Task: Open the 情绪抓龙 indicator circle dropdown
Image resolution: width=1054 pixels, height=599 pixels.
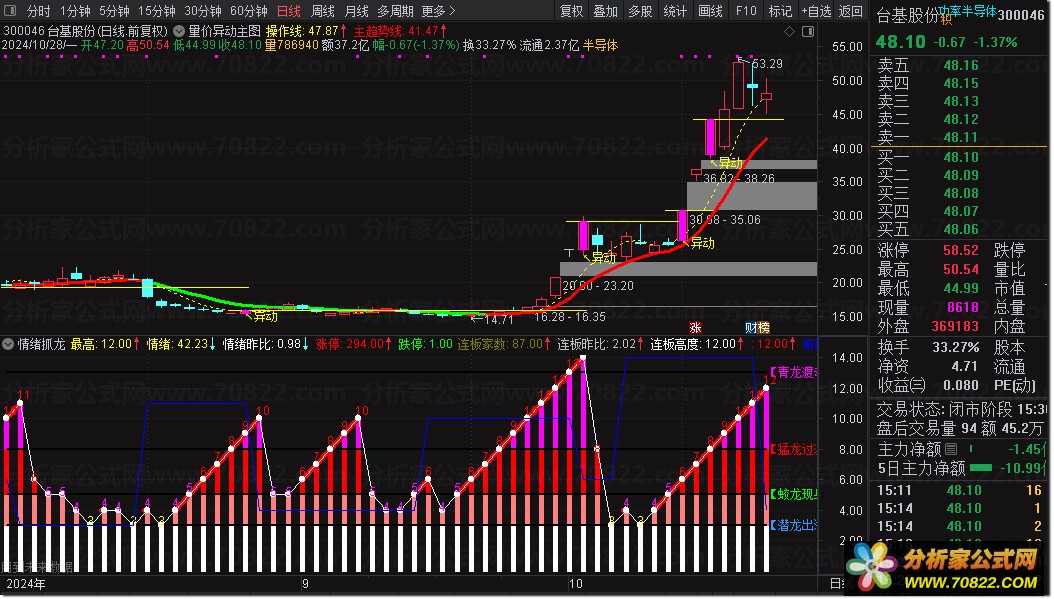Action: coord(8,344)
